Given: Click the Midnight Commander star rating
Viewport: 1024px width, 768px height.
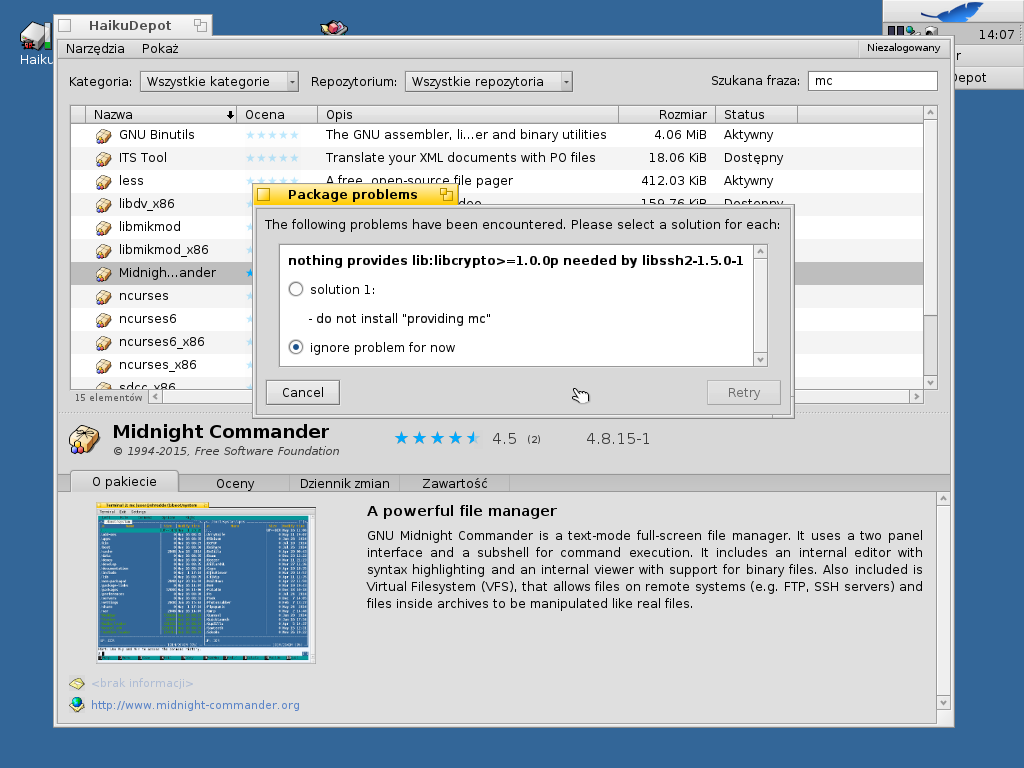Looking at the screenshot, I should click(437, 438).
